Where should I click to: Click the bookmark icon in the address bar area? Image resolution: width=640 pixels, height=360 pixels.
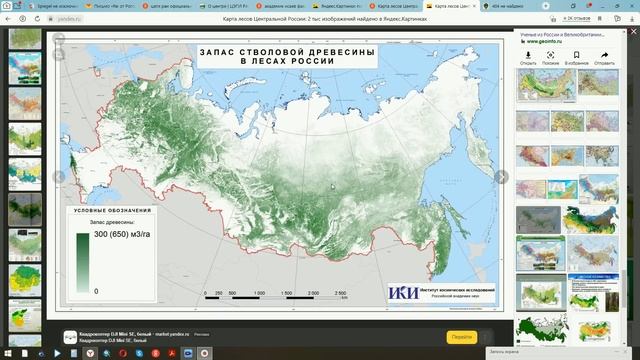click(600, 19)
